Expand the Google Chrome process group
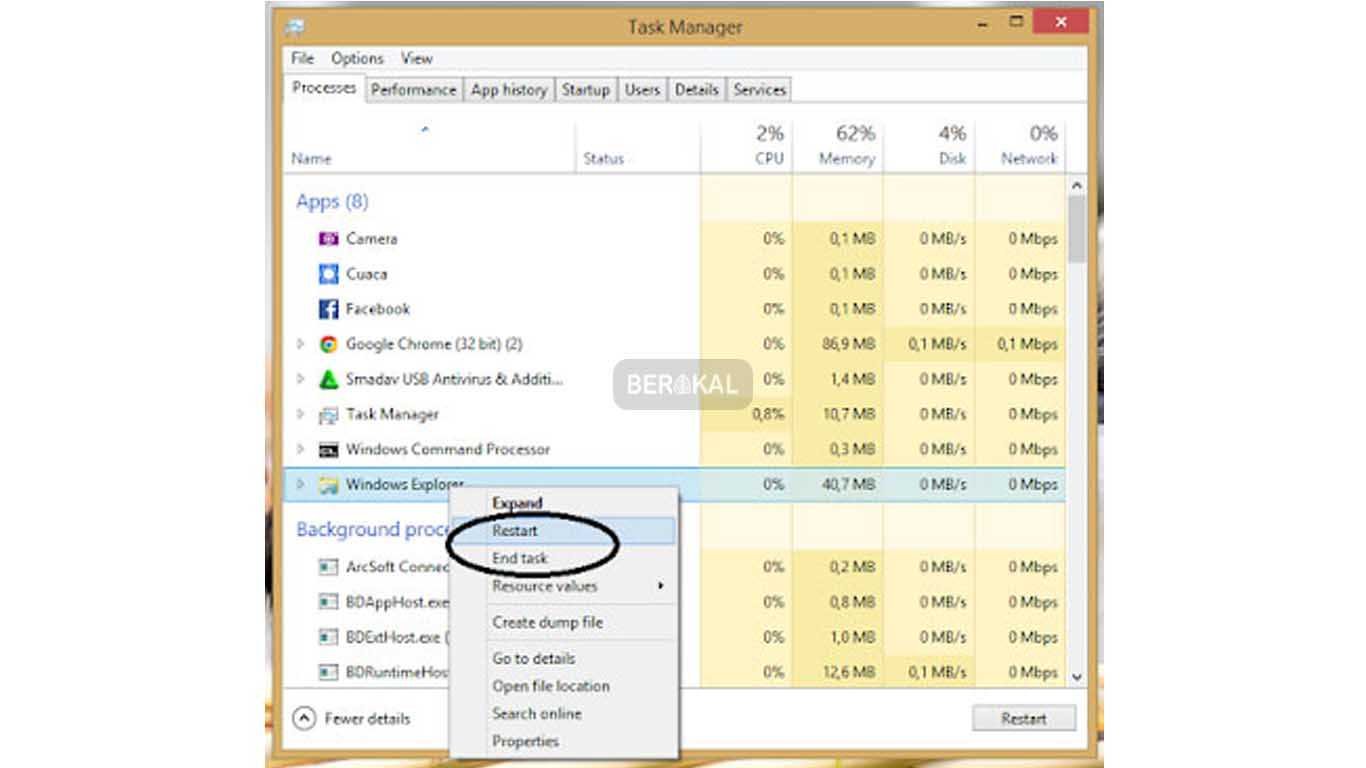 [x=300, y=344]
